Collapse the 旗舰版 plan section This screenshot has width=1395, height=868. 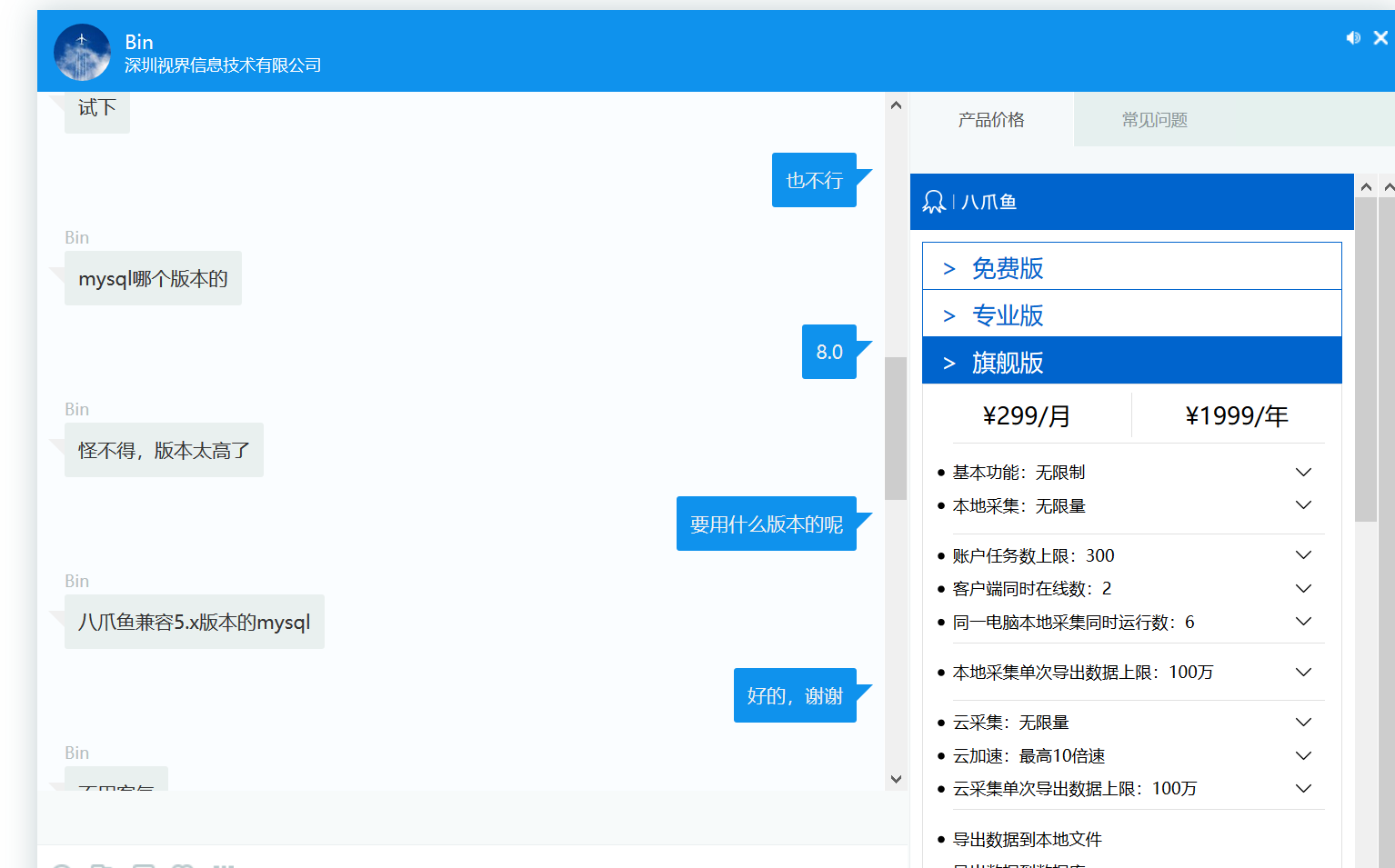click(1132, 361)
